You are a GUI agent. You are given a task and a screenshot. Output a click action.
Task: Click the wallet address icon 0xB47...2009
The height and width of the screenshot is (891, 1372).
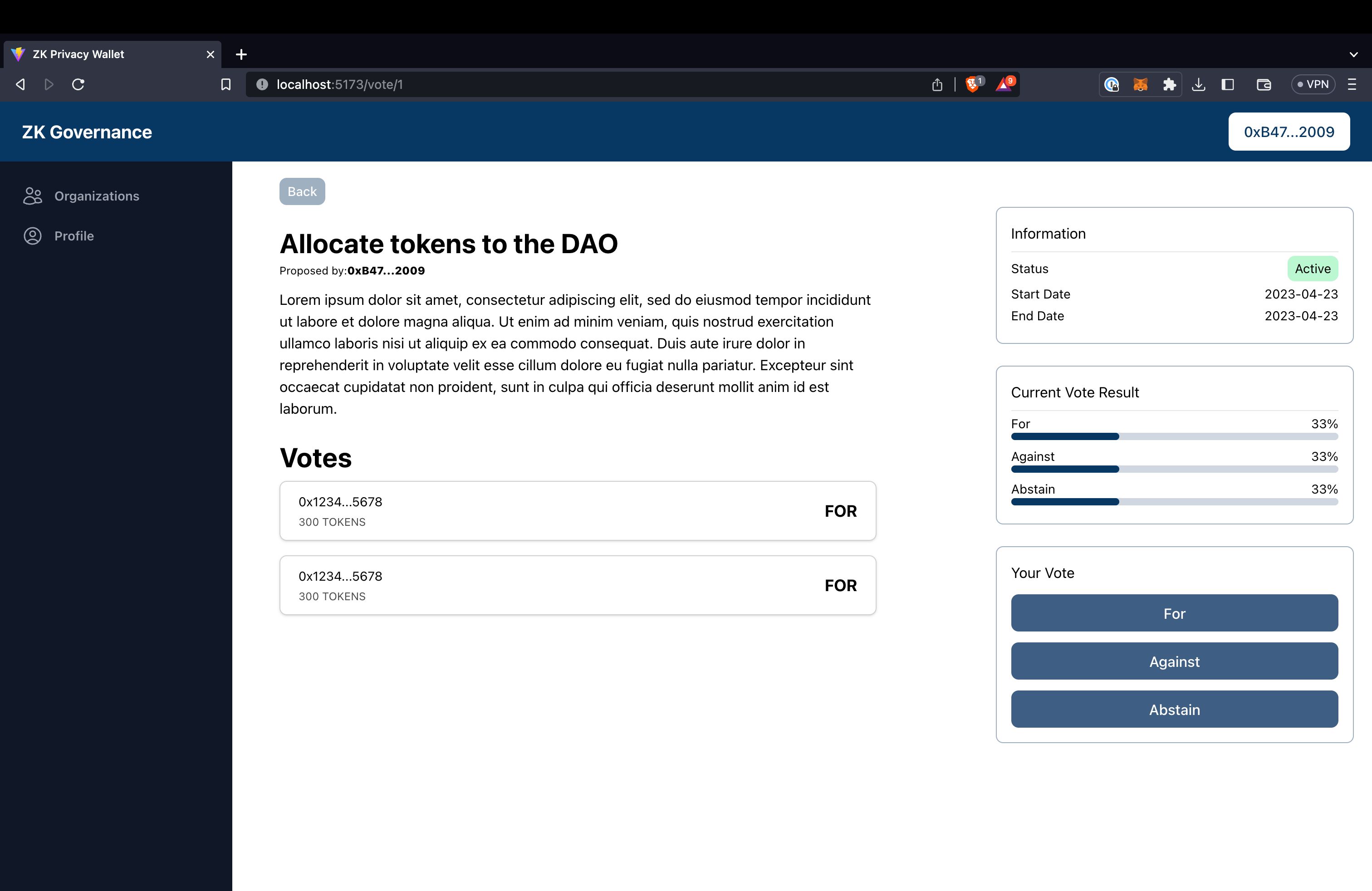[1289, 131]
